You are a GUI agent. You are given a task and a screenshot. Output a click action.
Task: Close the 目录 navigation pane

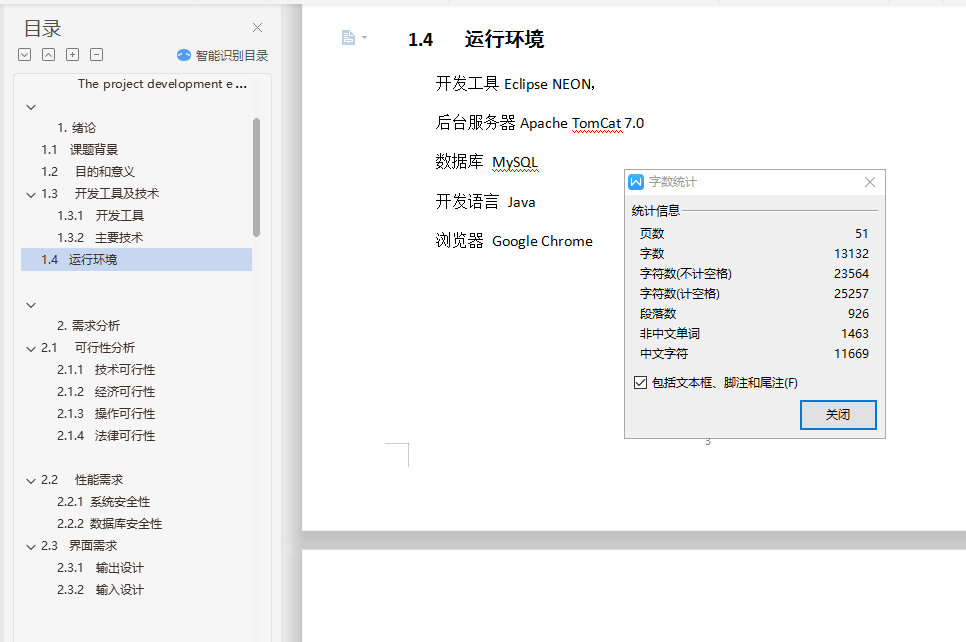pyautogui.click(x=258, y=28)
